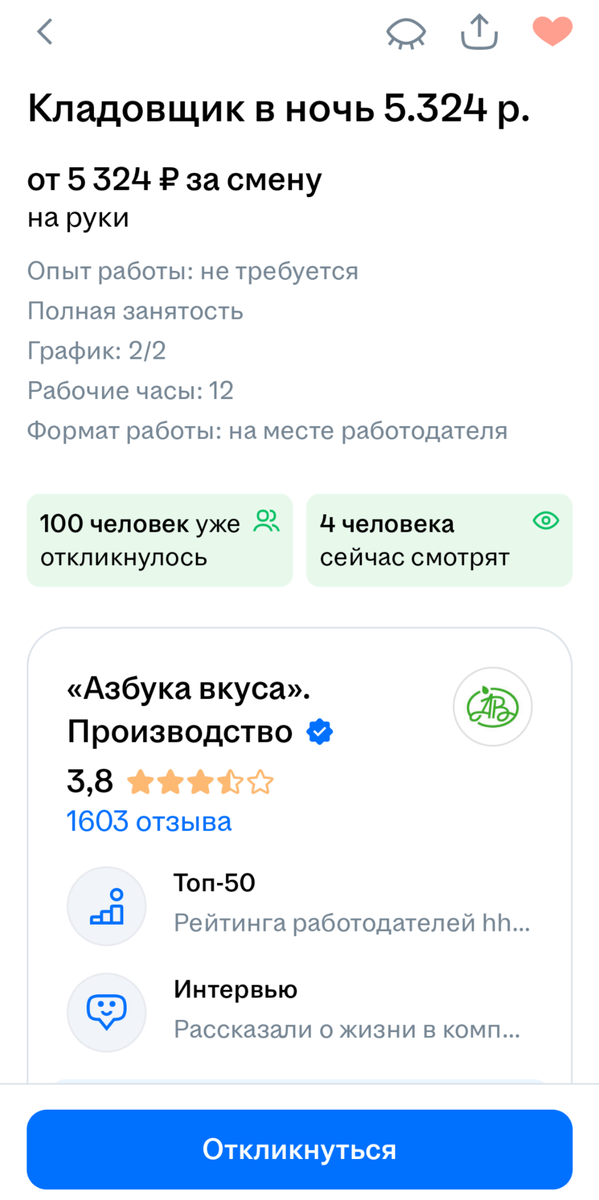The height and width of the screenshot is (1200, 599).
Task: Toggle the heart to favorite the vacancy
Action: (x=553, y=31)
